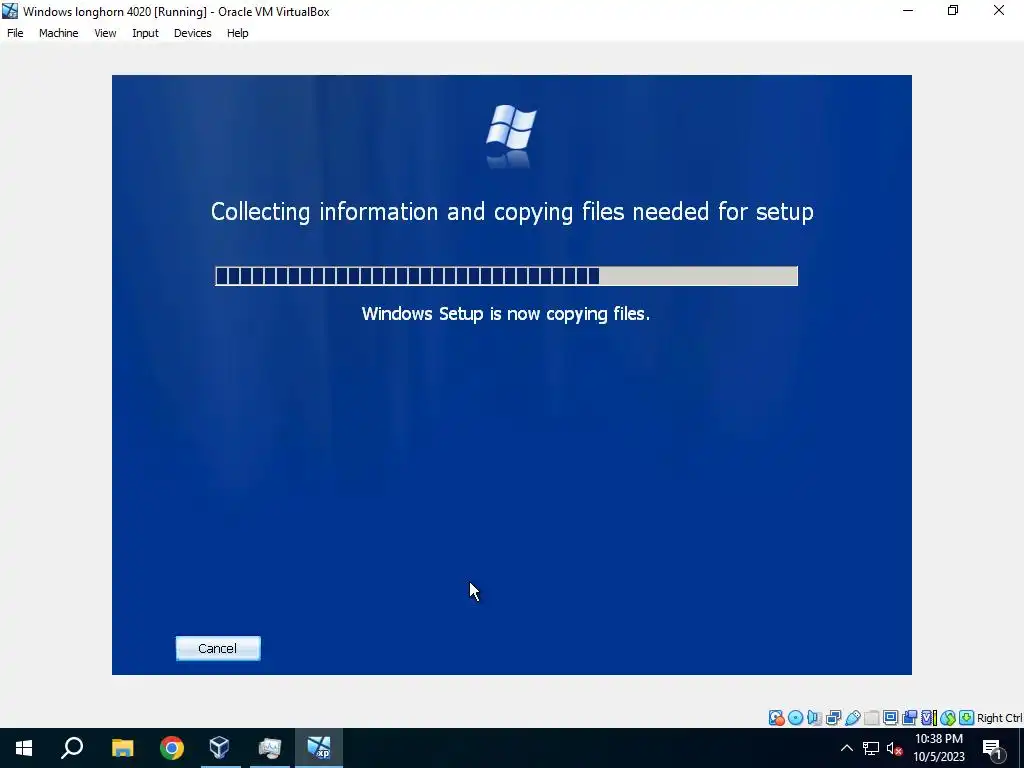
Task: Click the Right Ctrl host key label
Action: click(x=999, y=718)
